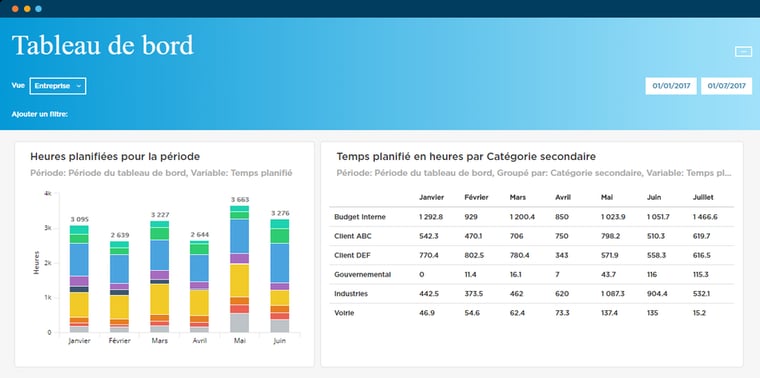Click the Industries value for Mai 1 087.3

pyautogui.click(x=613, y=294)
